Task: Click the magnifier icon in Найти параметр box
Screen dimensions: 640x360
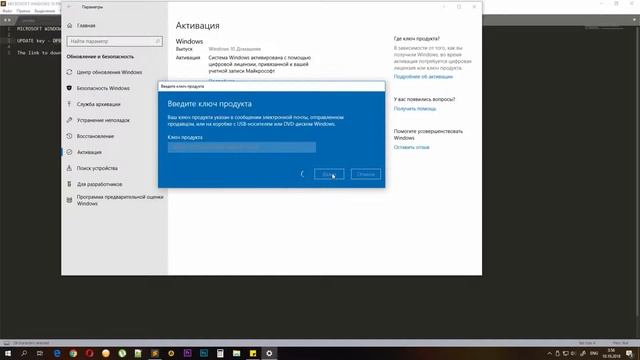Action: coord(158,41)
